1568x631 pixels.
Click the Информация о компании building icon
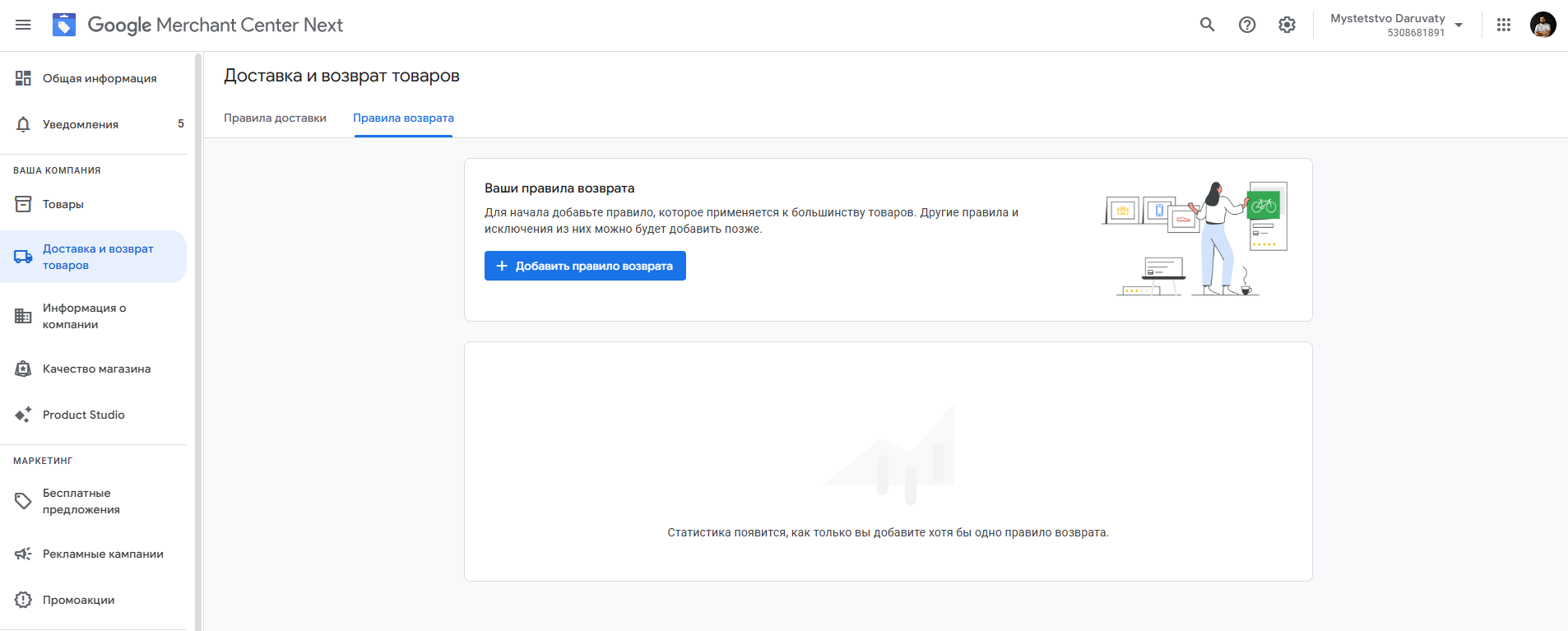tap(23, 316)
